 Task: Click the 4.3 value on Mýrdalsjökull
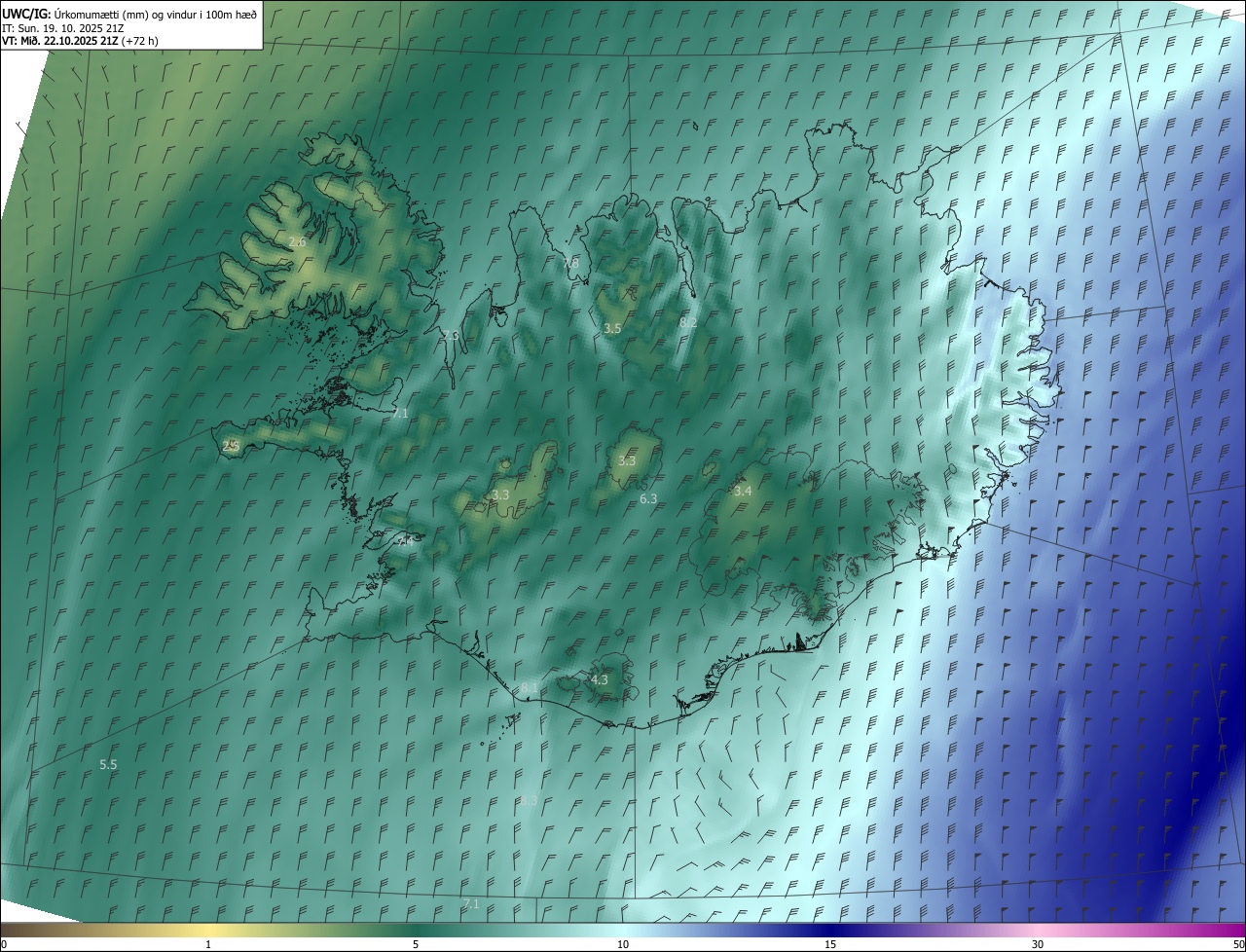point(600,679)
